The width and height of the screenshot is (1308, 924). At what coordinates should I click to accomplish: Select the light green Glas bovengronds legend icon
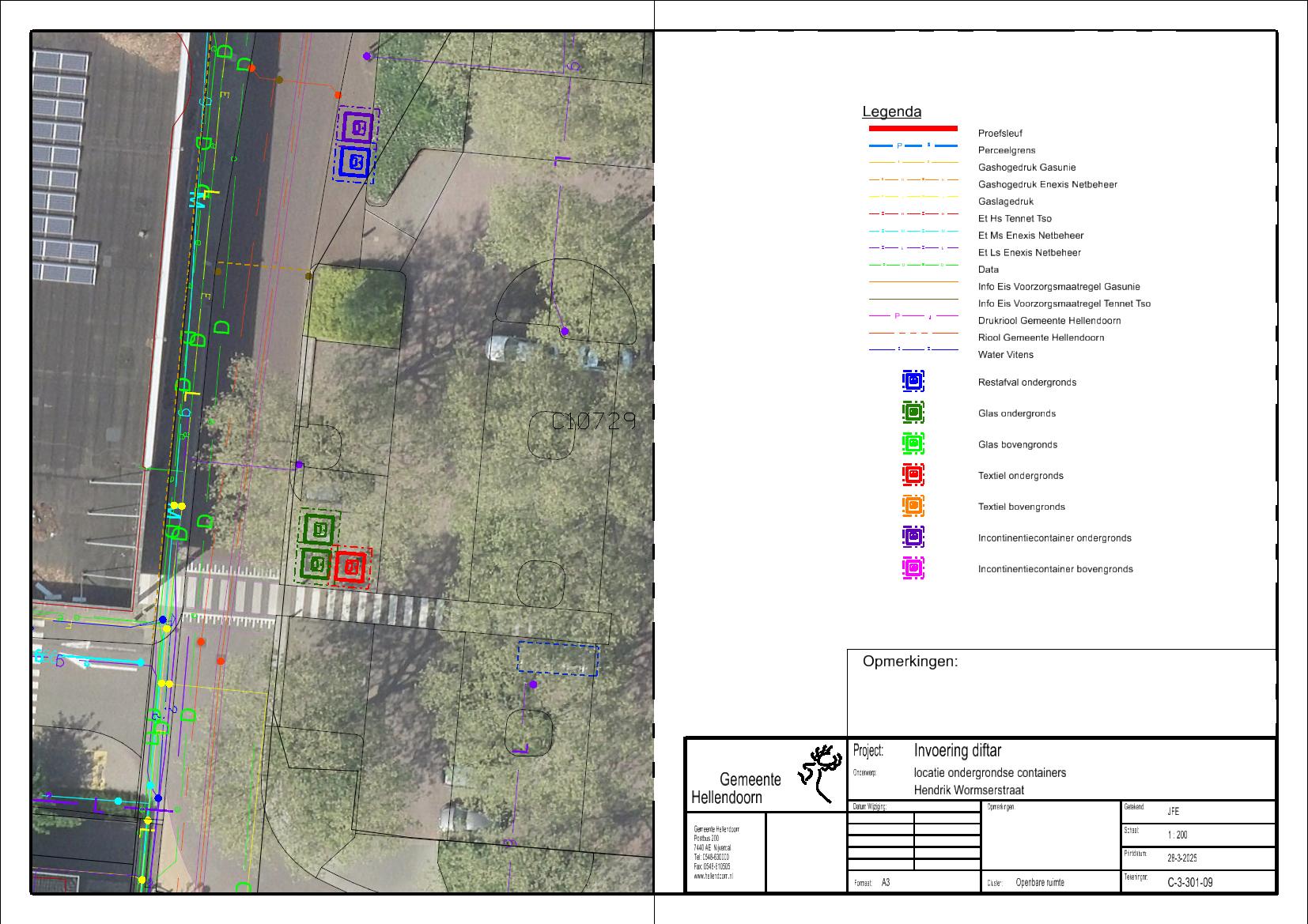[x=913, y=443]
